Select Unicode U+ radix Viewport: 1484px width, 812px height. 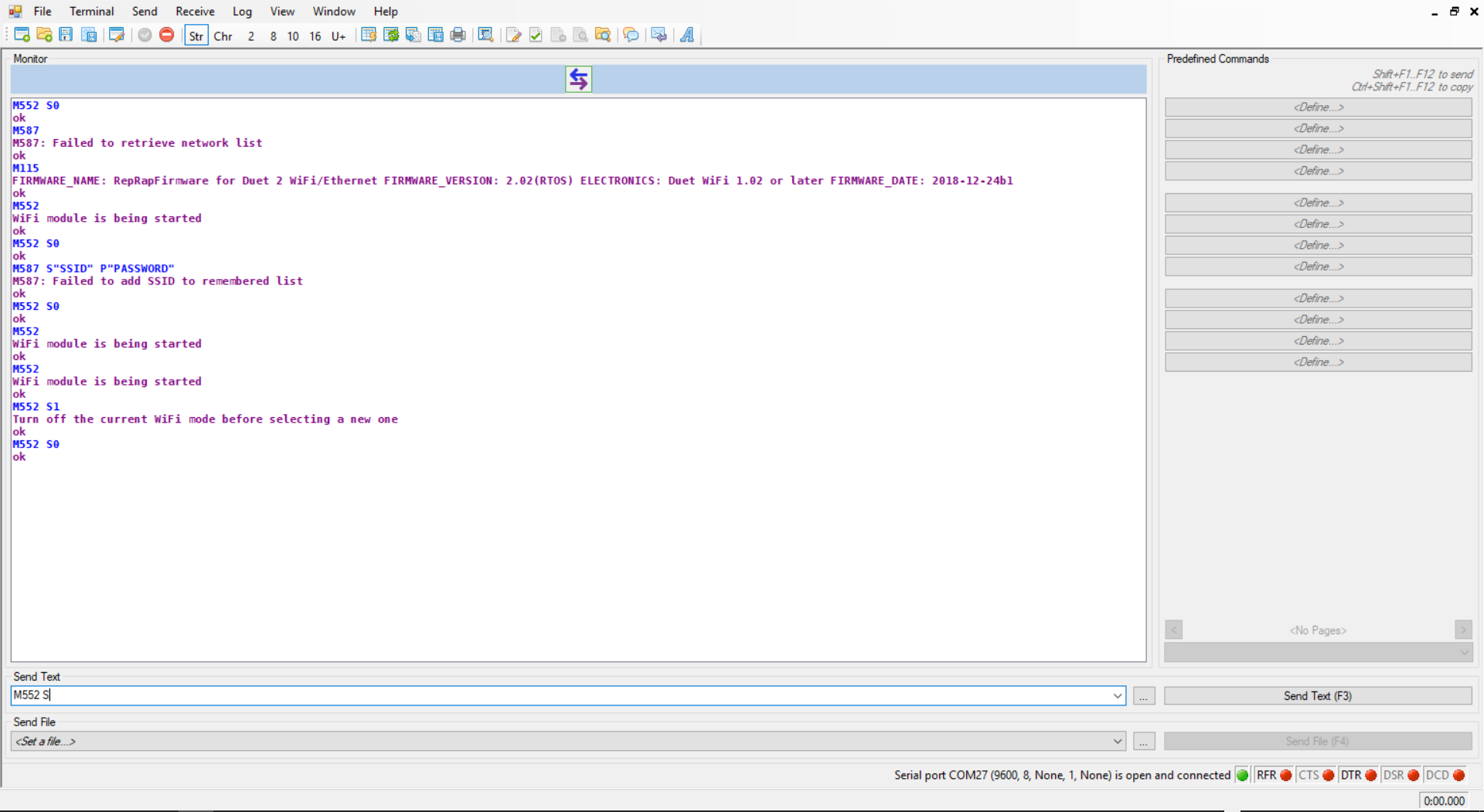339,36
